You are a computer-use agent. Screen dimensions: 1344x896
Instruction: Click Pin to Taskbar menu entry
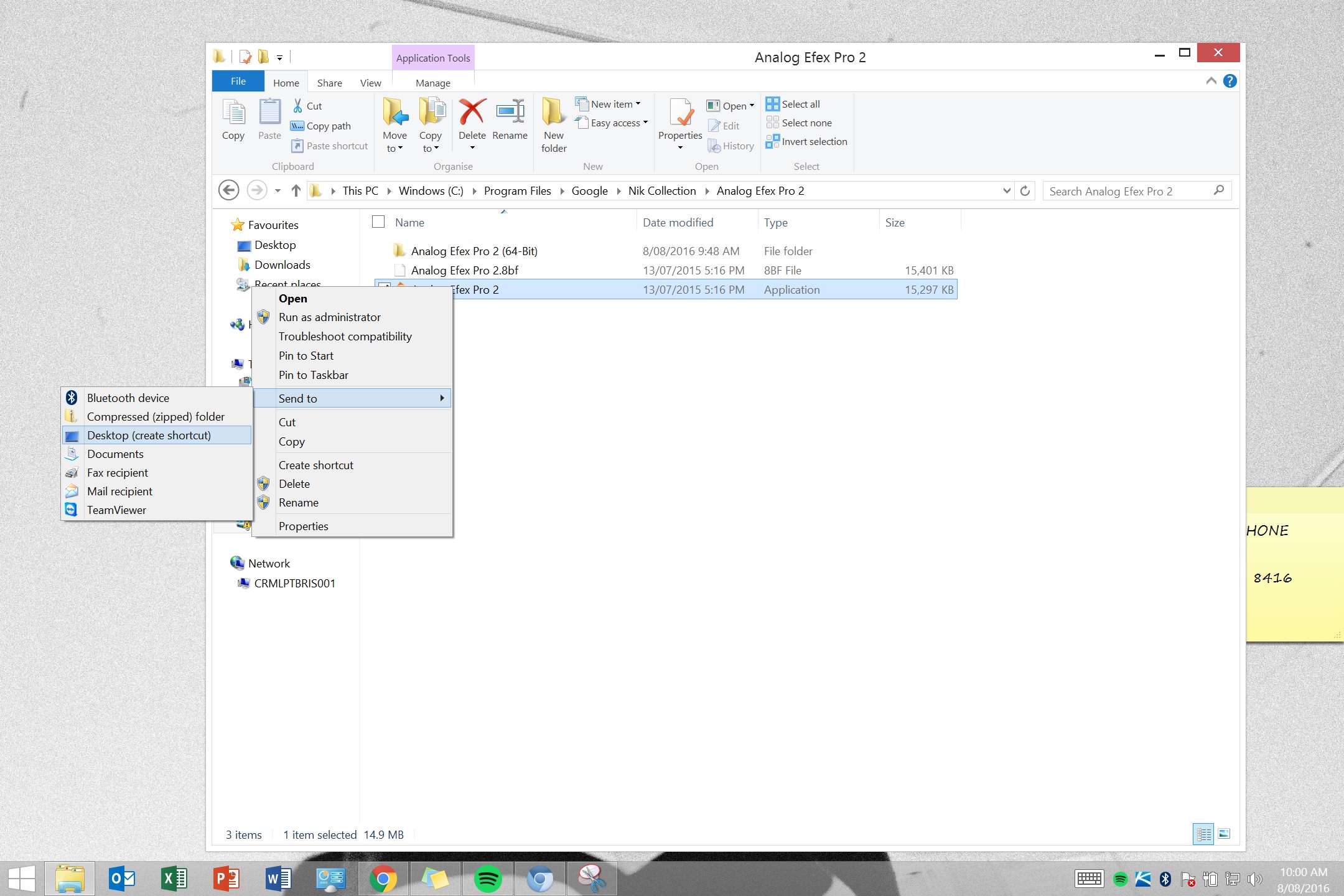pyautogui.click(x=352, y=375)
